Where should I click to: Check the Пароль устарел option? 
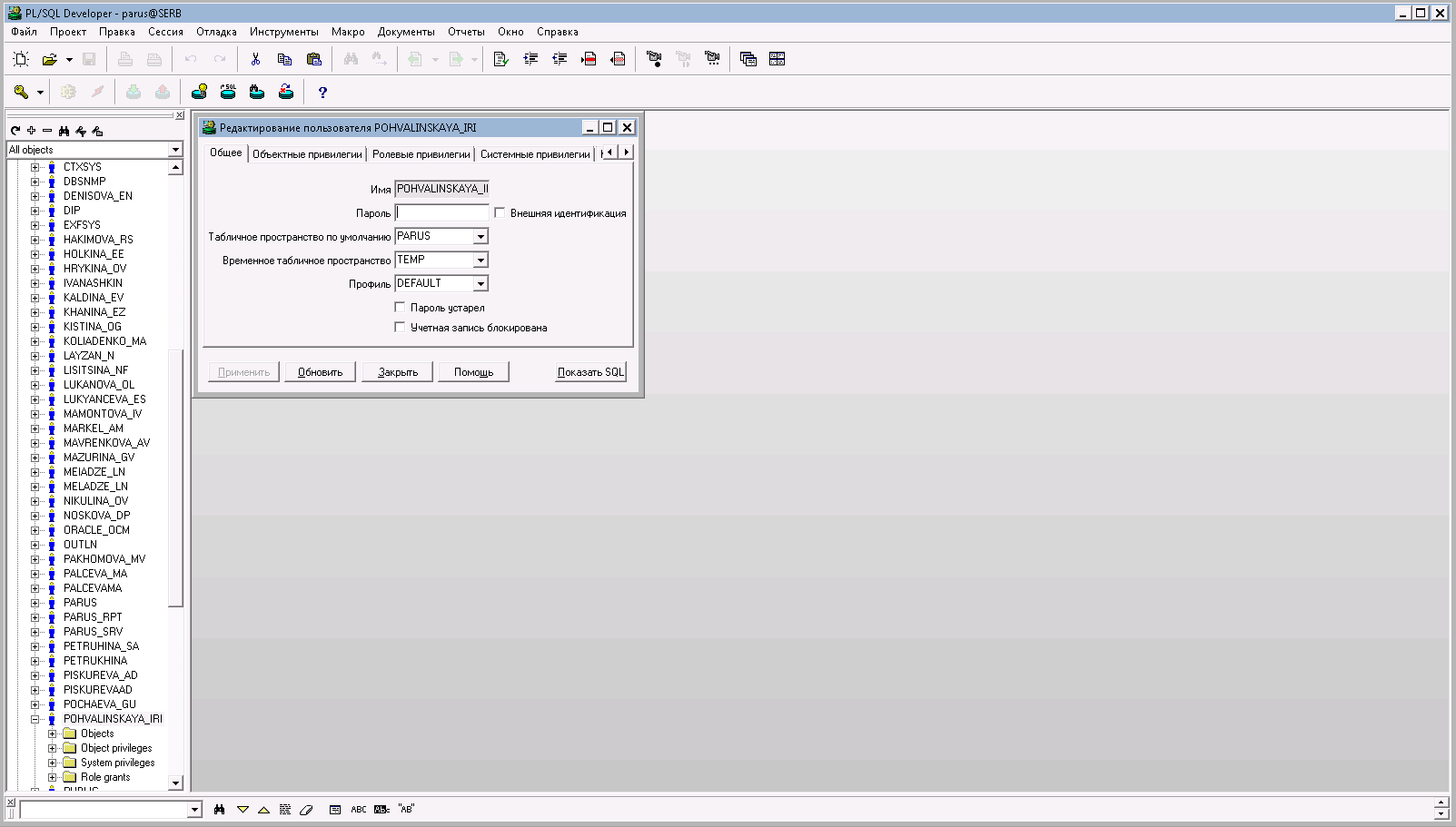pos(400,307)
